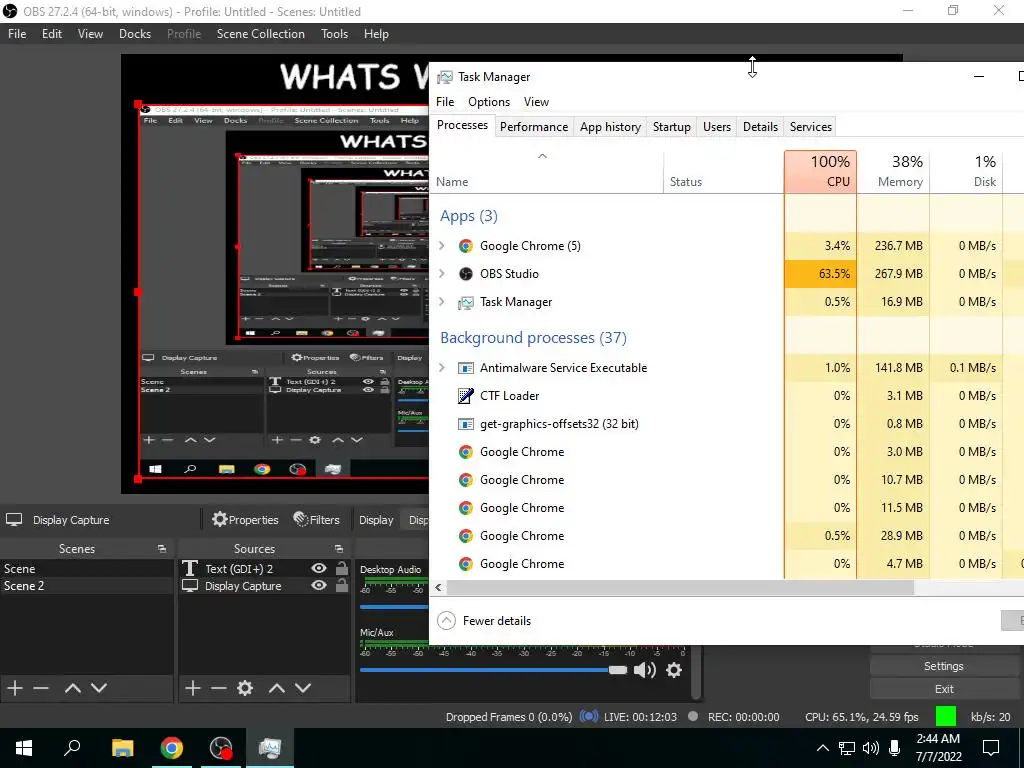The height and width of the screenshot is (768, 1024).
Task: Open taskbar search magnifier
Action: tap(72, 747)
